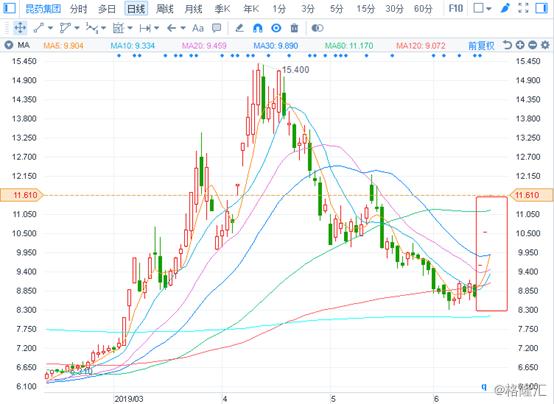This screenshot has height=404, width=554.
Task: Select the 60分 interval
Action: coord(423,8)
